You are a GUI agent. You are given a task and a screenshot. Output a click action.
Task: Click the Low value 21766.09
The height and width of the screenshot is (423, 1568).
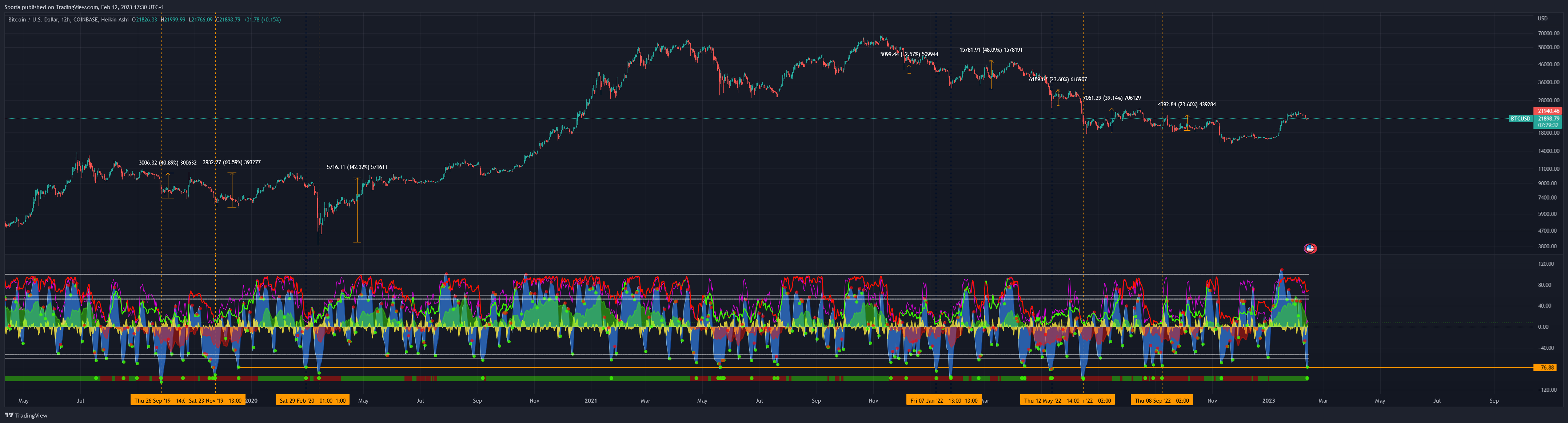point(202,20)
